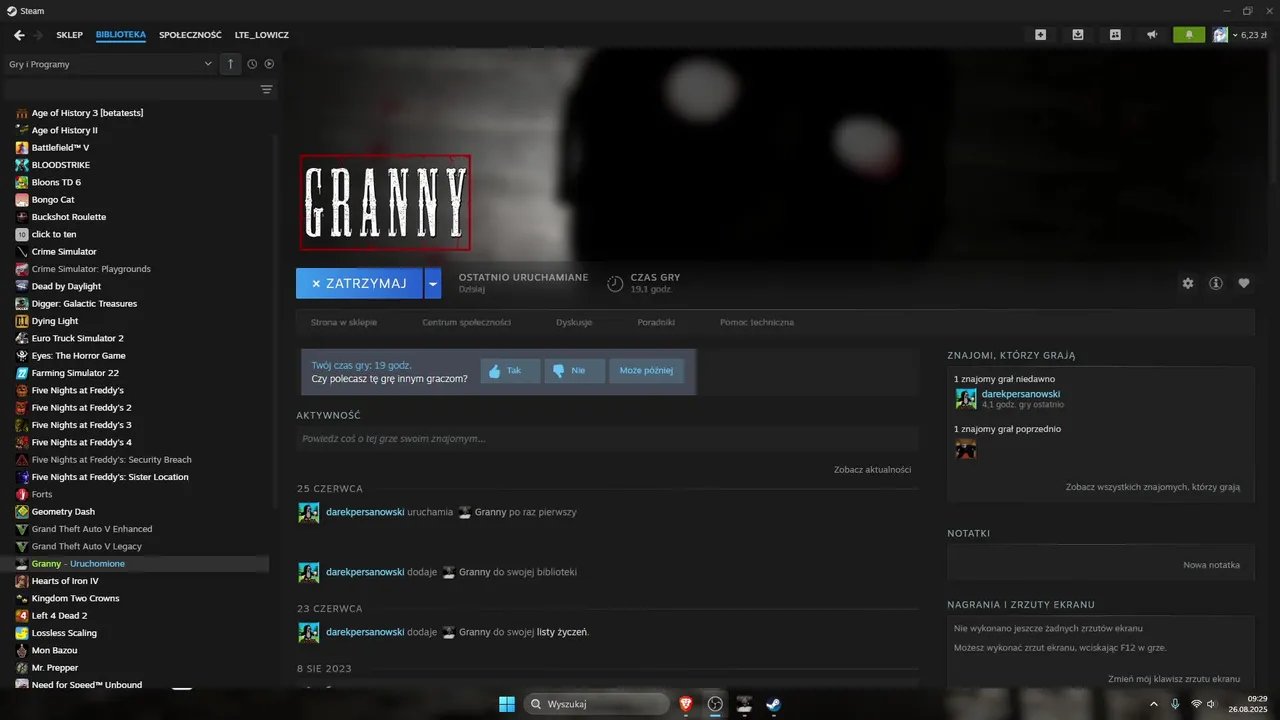The width and height of the screenshot is (1280, 720).
Task: Open Zobacz wszystkich znajomych, którzy grają
Action: pos(1152,487)
